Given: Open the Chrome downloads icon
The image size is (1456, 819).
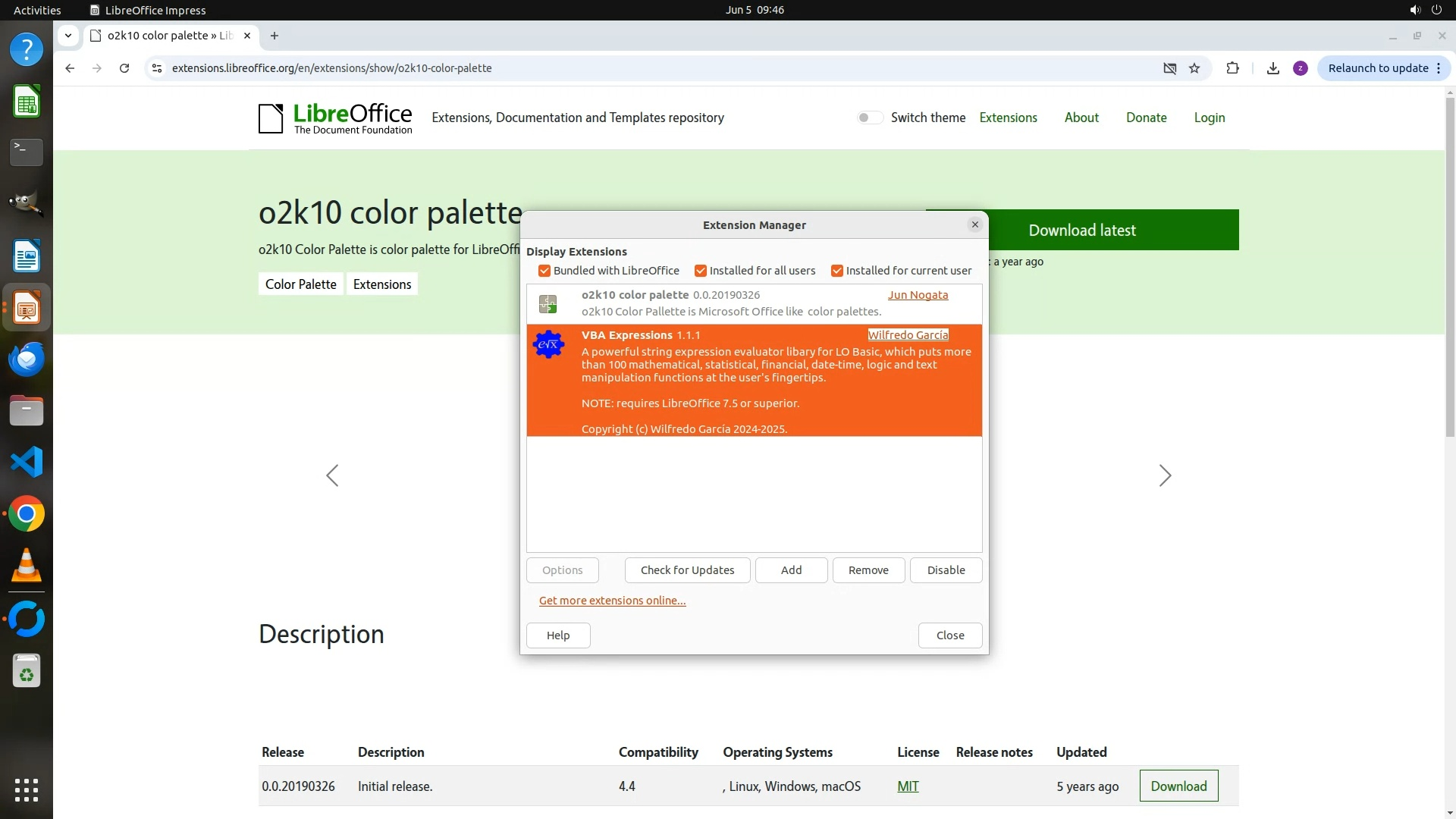Looking at the screenshot, I should pyautogui.click(x=1273, y=68).
